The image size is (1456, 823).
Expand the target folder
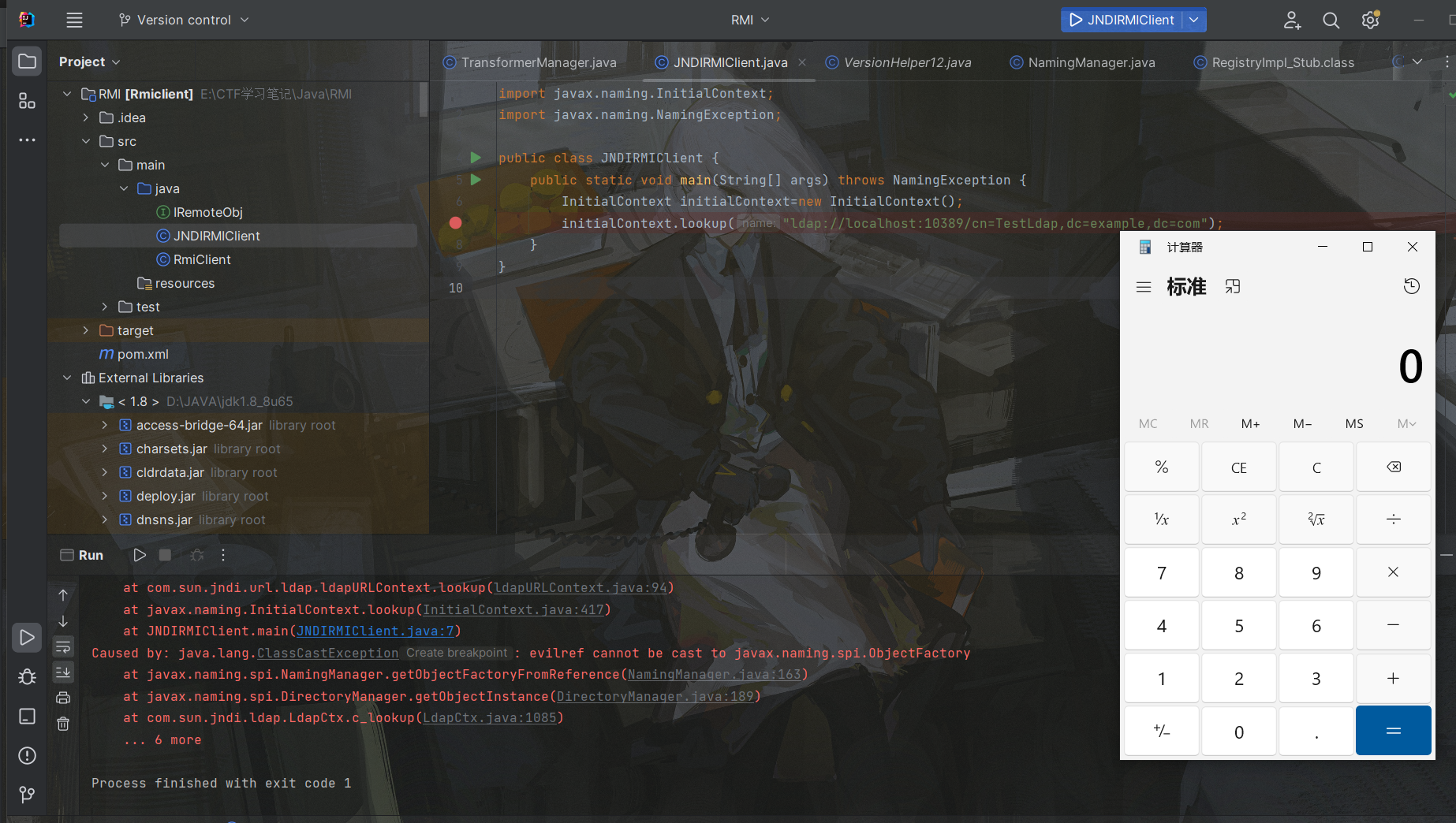86,330
